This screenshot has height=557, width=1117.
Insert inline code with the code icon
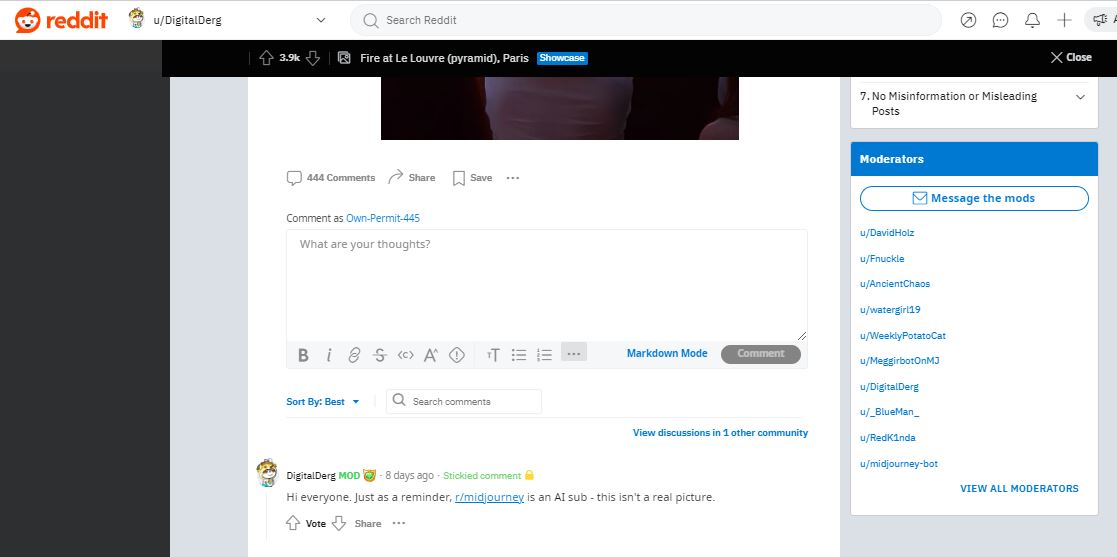click(x=405, y=355)
